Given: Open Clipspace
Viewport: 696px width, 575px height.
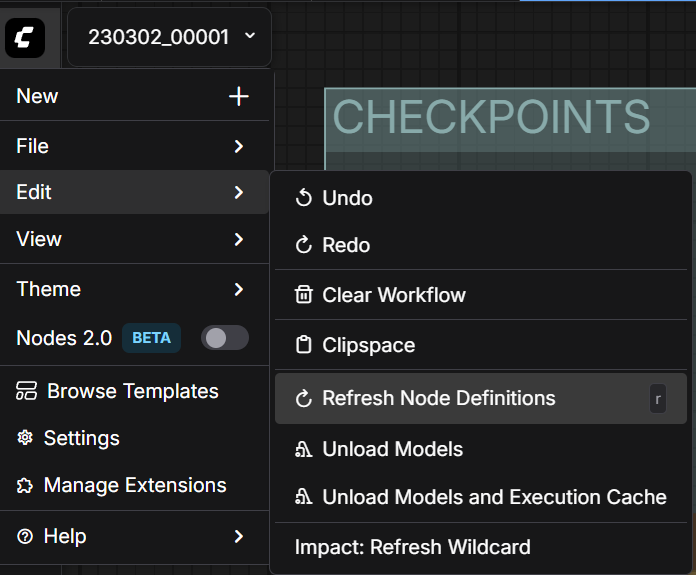Looking at the screenshot, I should coord(481,345).
